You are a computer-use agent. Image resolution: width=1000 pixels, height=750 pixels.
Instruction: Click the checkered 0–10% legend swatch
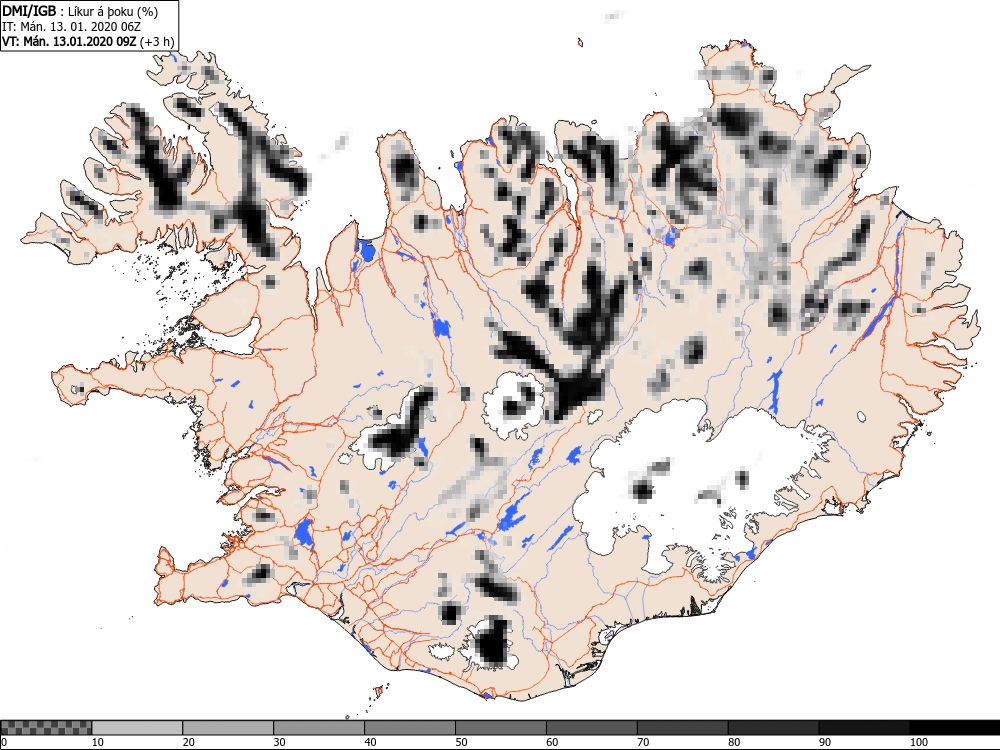(x=47, y=728)
